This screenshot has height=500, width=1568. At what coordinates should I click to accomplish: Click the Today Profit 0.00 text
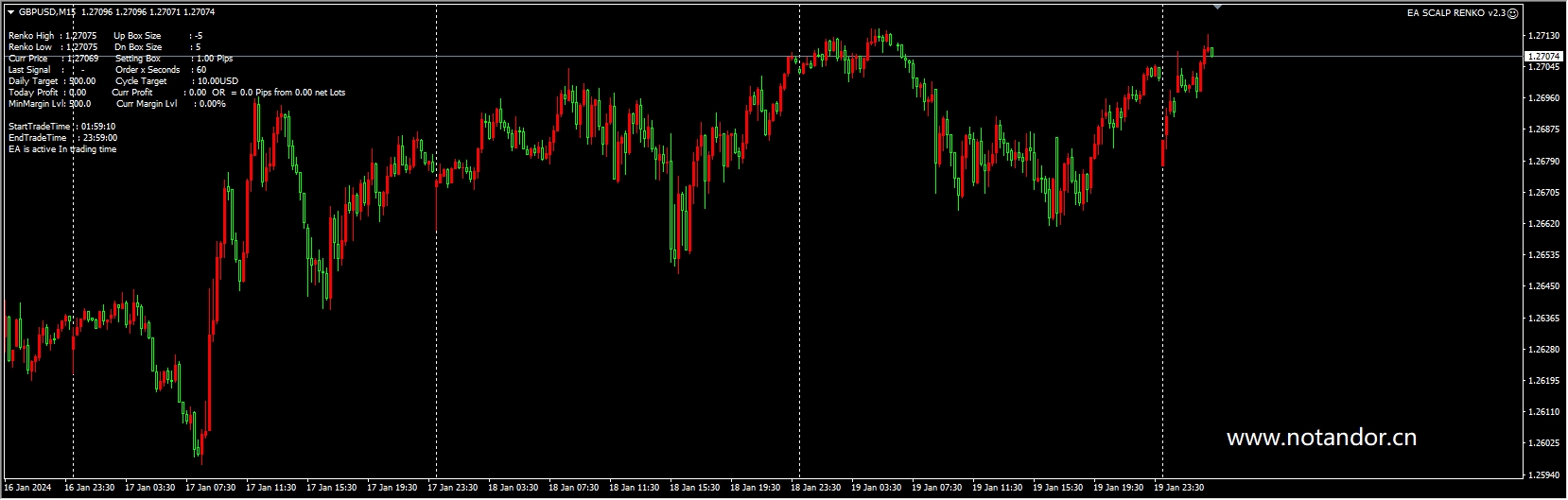tap(47, 93)
